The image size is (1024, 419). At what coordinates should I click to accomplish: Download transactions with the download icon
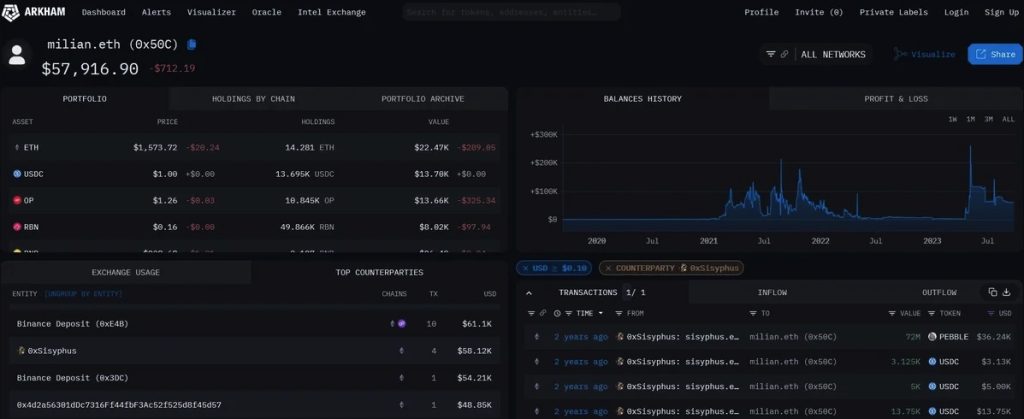(1006, 292)
